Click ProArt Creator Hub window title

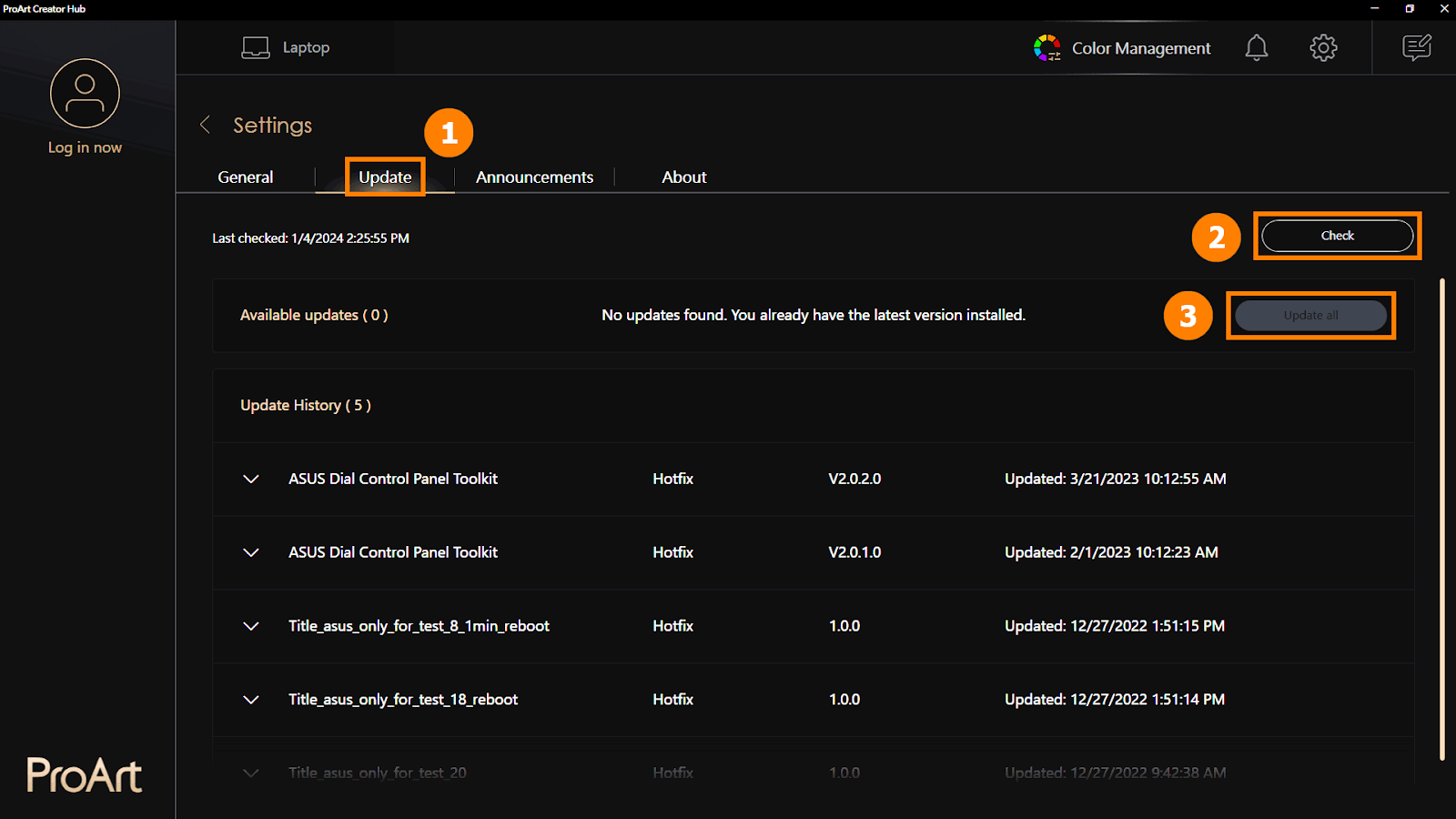click(x=44, y=9)
